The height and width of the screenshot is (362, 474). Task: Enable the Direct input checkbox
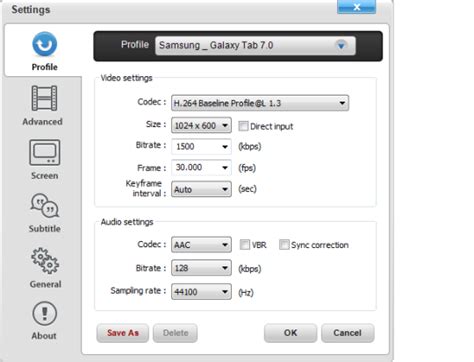(x=243, y=126)
